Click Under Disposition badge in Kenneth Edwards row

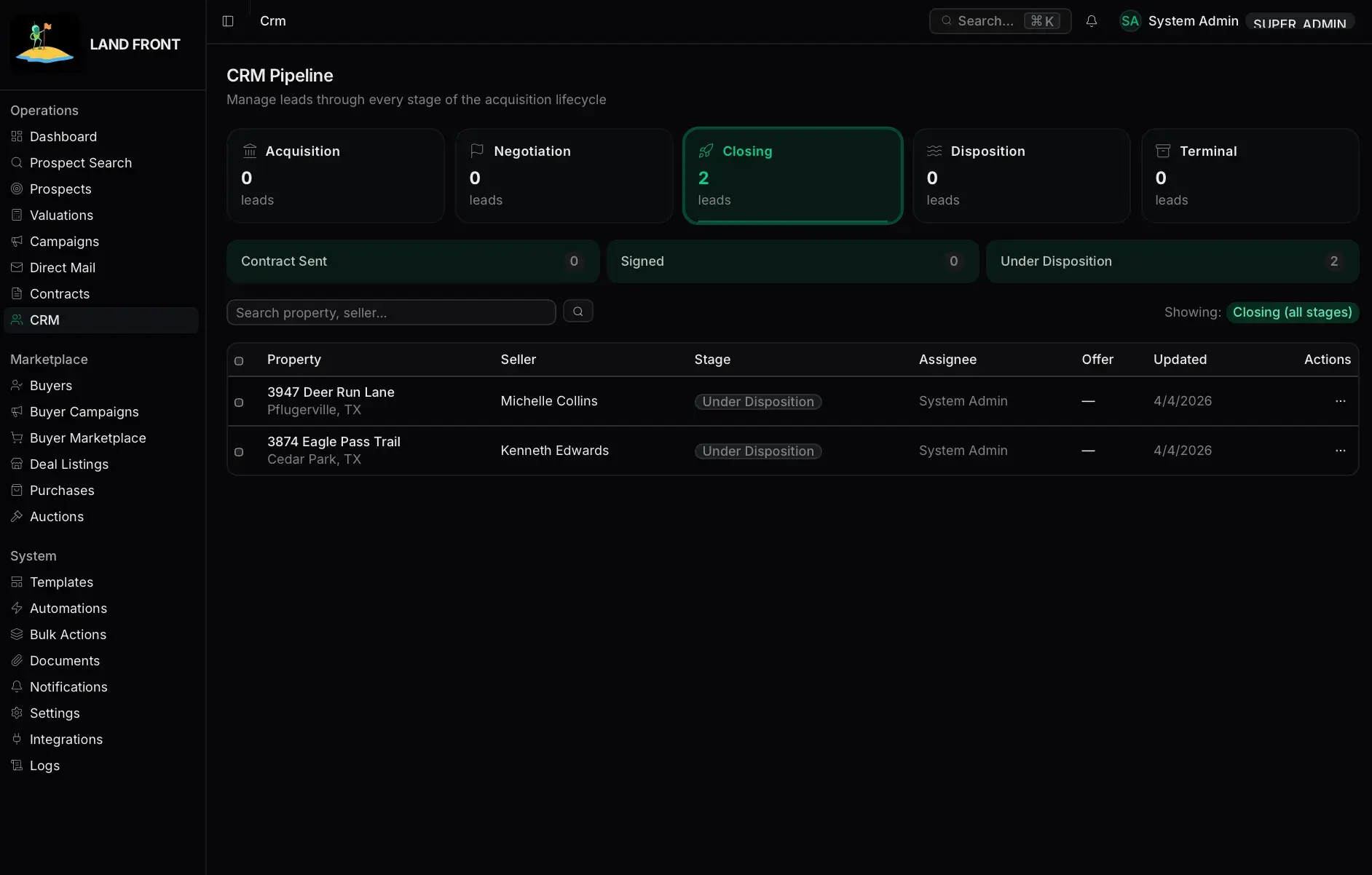(758, 451)
